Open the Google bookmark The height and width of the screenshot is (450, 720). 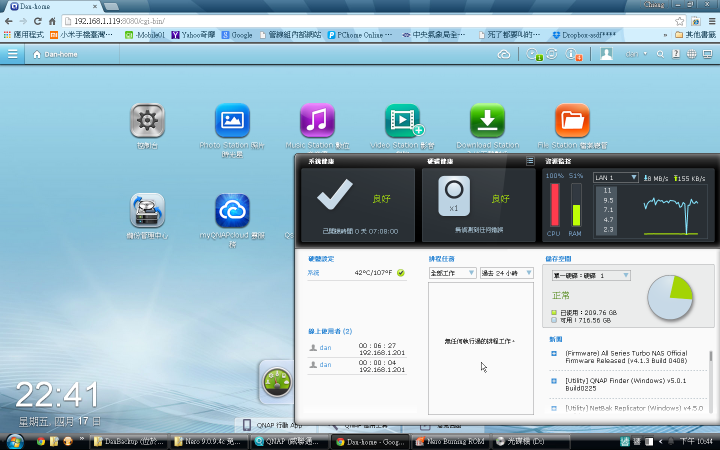pos(237,35)
